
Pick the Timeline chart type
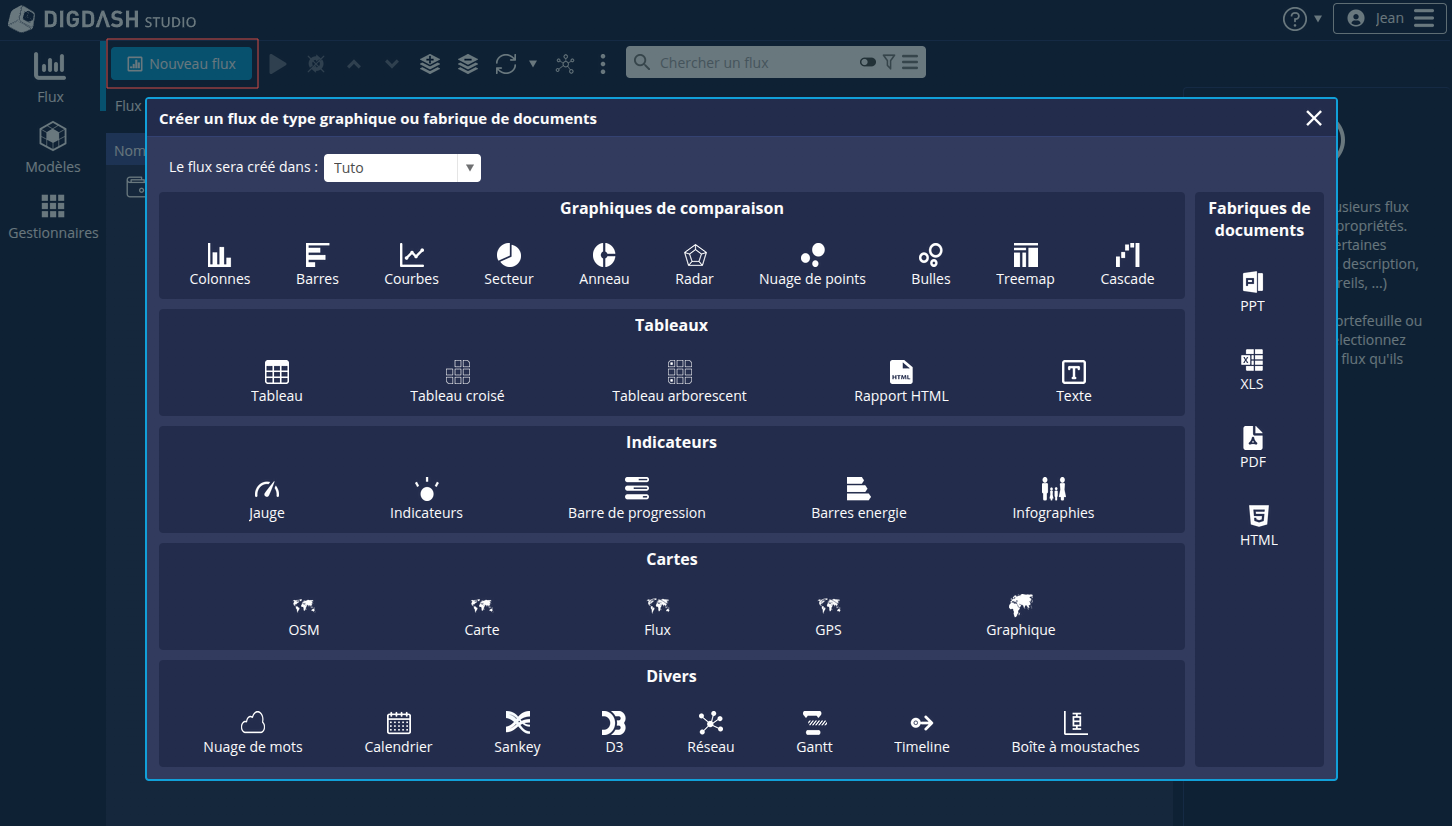click(x=922, y=733)
